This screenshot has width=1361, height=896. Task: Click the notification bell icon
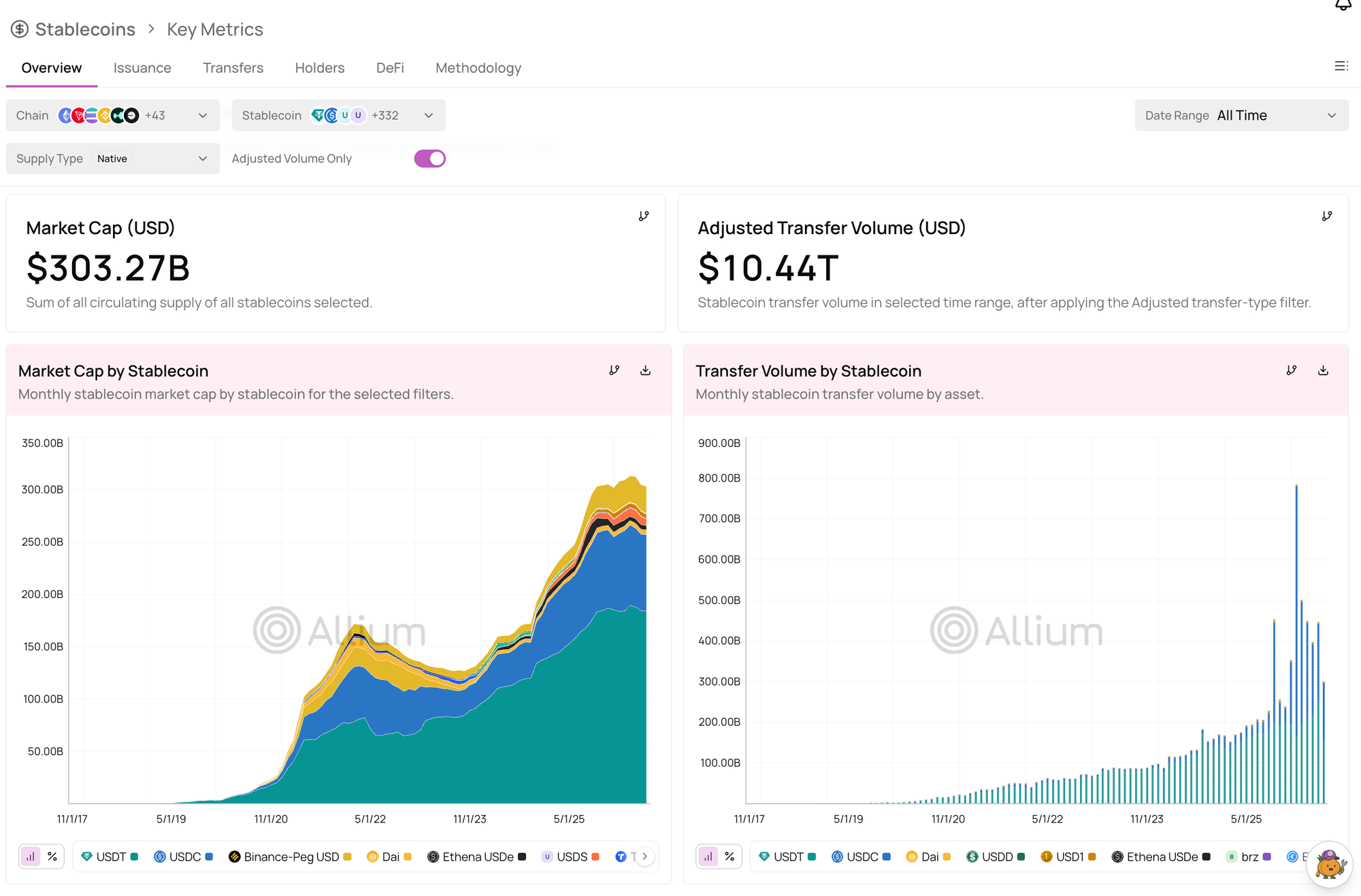[1343, 5]
